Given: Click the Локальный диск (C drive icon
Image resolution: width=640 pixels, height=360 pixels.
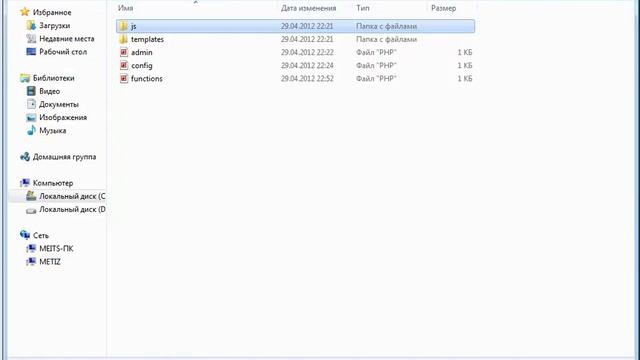Looking at the screenshot, I should pyautogui.click(x=31, y=196).
